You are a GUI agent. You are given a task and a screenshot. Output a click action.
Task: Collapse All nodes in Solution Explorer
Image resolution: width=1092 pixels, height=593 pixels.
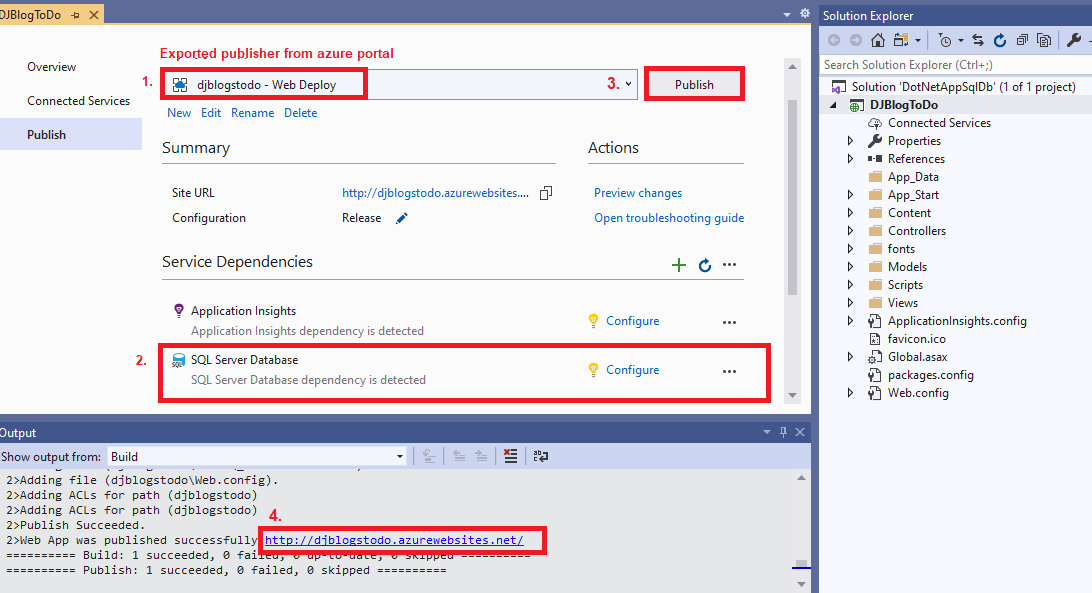point(1022,40)
